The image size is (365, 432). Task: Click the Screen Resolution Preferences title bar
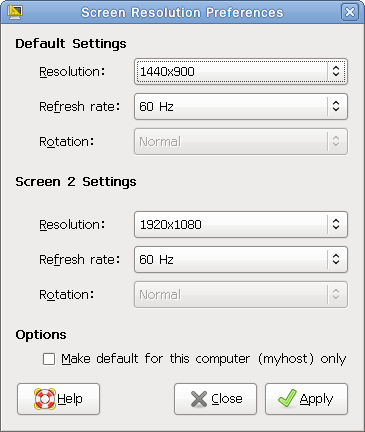coord(182,12)
